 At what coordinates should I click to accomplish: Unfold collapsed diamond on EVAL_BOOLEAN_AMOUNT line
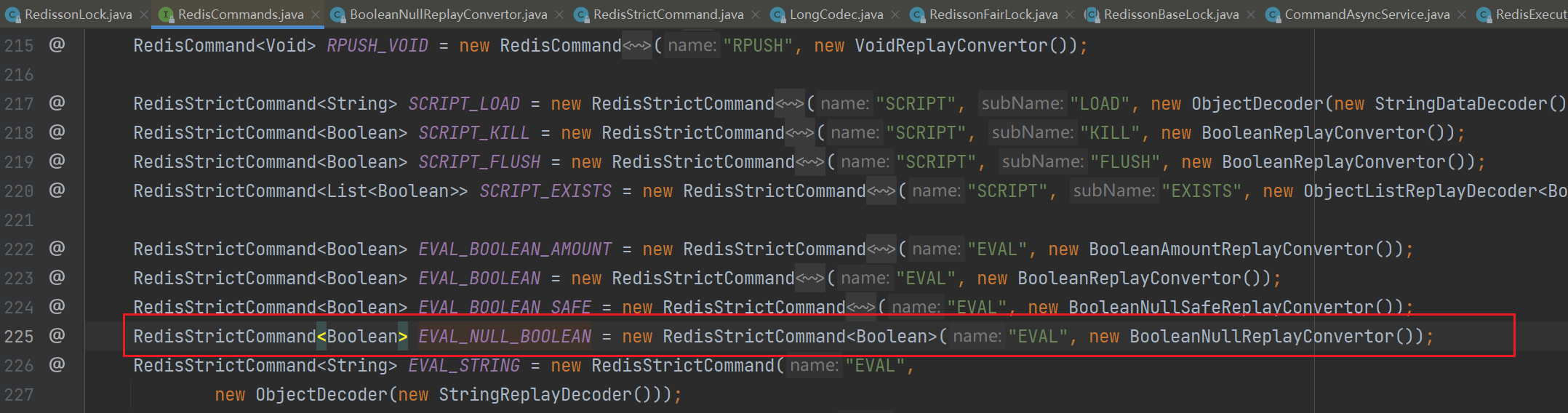881,249
